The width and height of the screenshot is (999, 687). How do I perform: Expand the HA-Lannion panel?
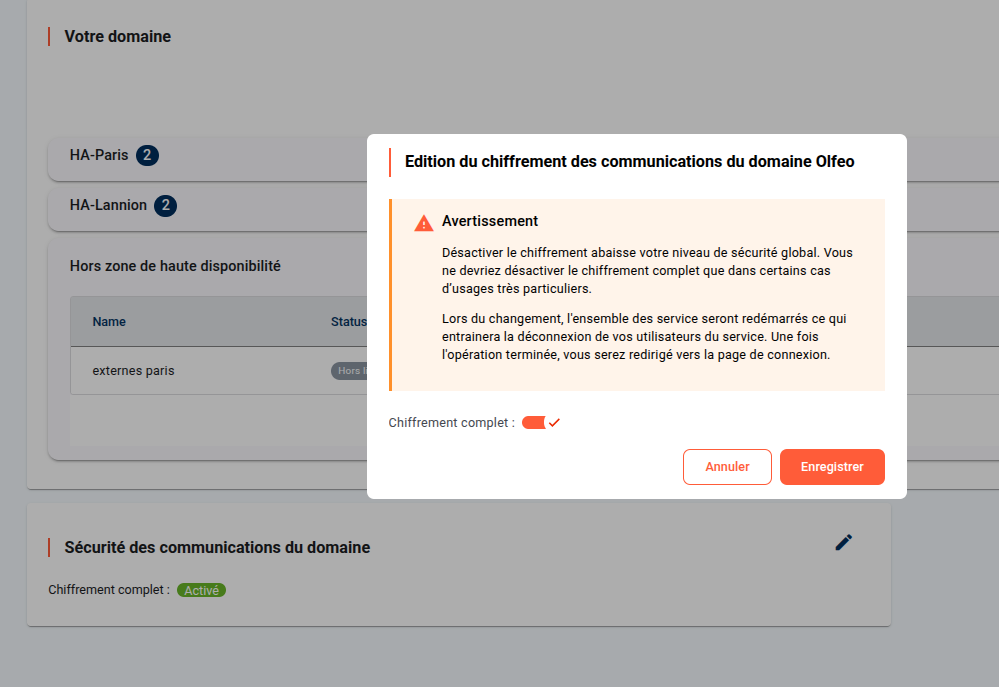pos(108,205)
